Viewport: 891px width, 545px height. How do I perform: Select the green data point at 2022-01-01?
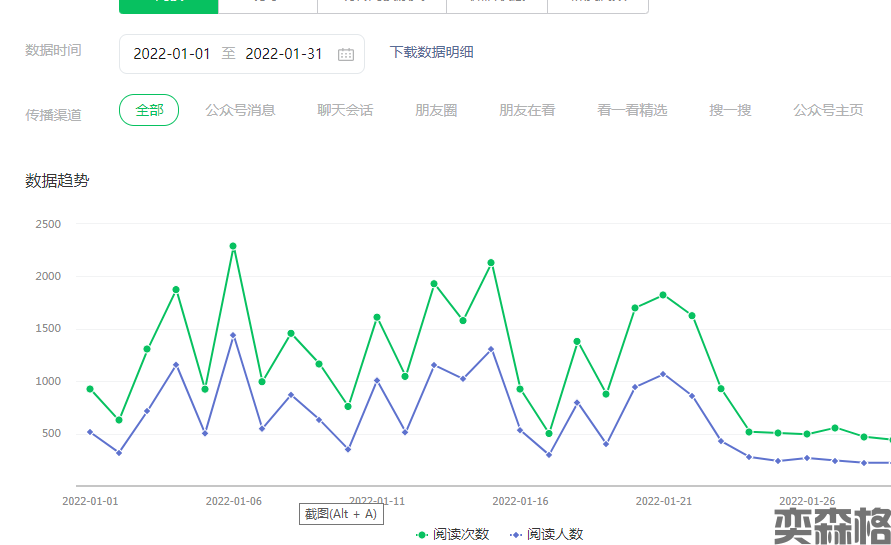(90, 389)
